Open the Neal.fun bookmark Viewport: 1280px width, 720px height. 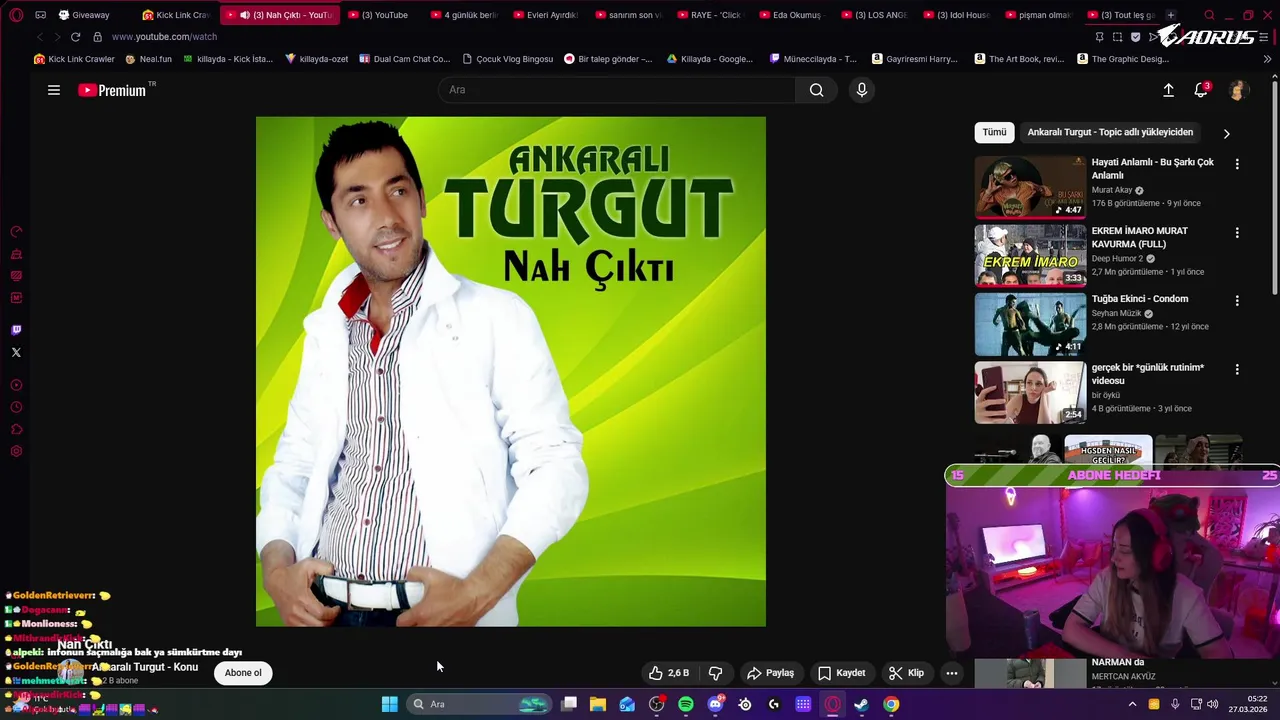coord(148,59)
